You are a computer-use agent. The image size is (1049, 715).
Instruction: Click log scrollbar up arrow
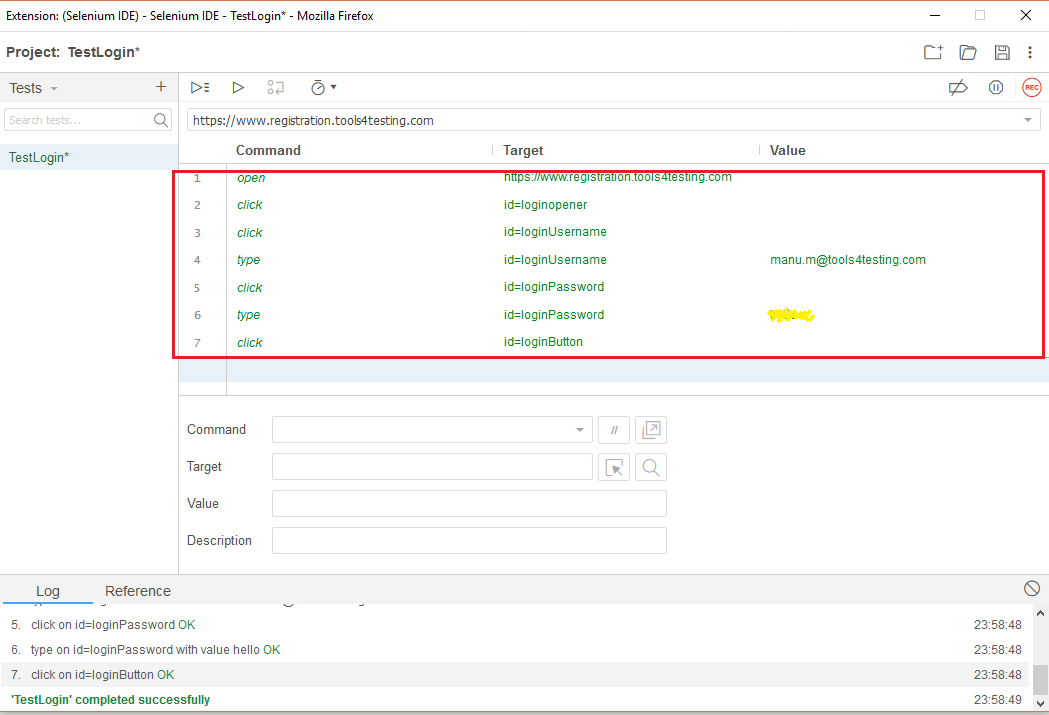click(1040, 613)
